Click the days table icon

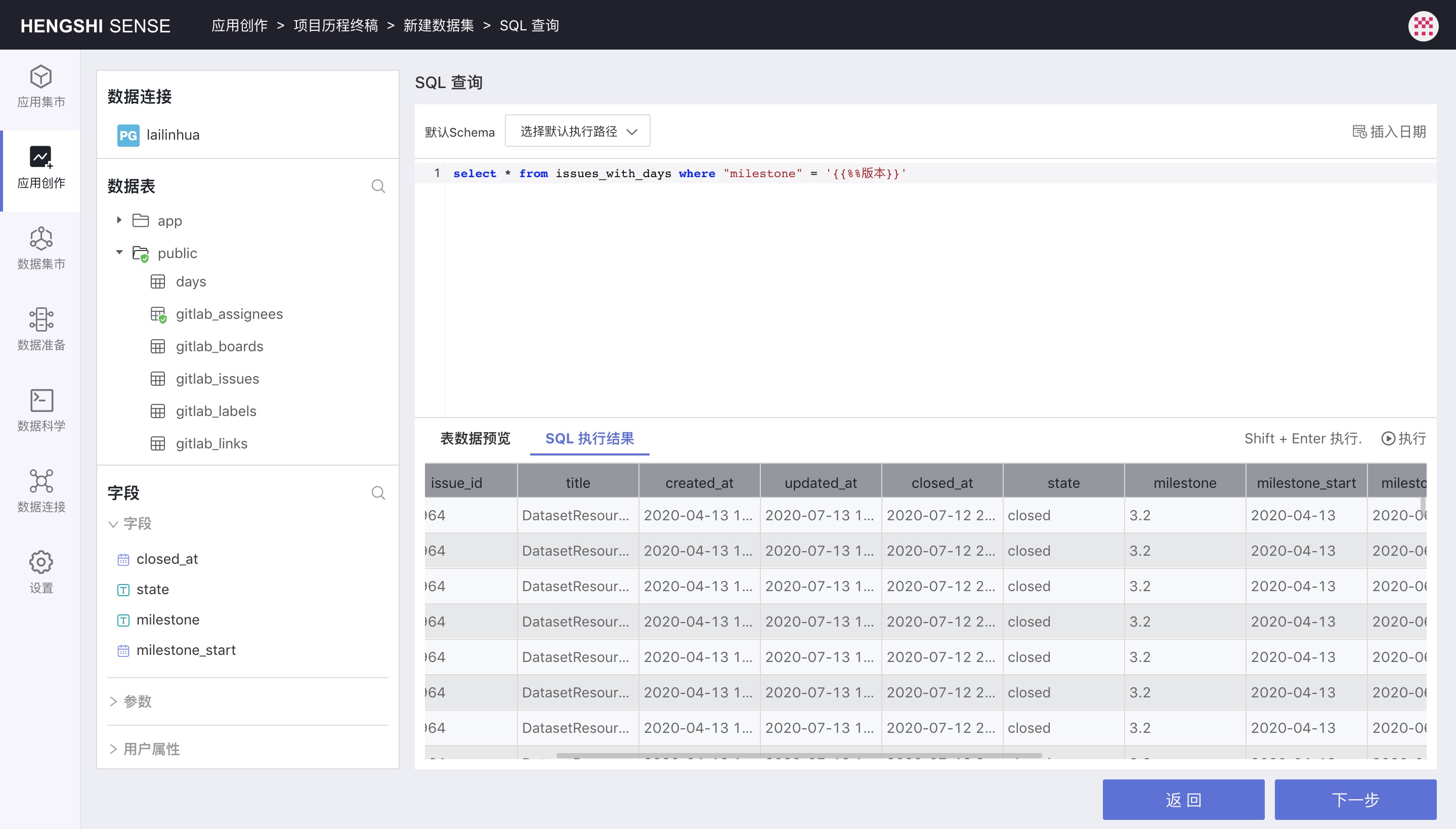[x=158, y=282]
